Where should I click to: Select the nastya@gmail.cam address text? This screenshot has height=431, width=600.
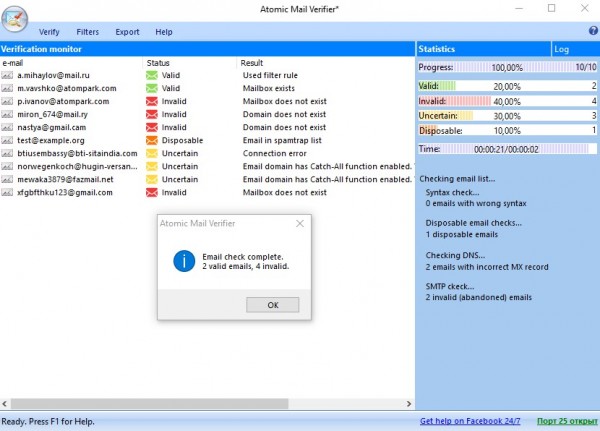coord(51,127)
